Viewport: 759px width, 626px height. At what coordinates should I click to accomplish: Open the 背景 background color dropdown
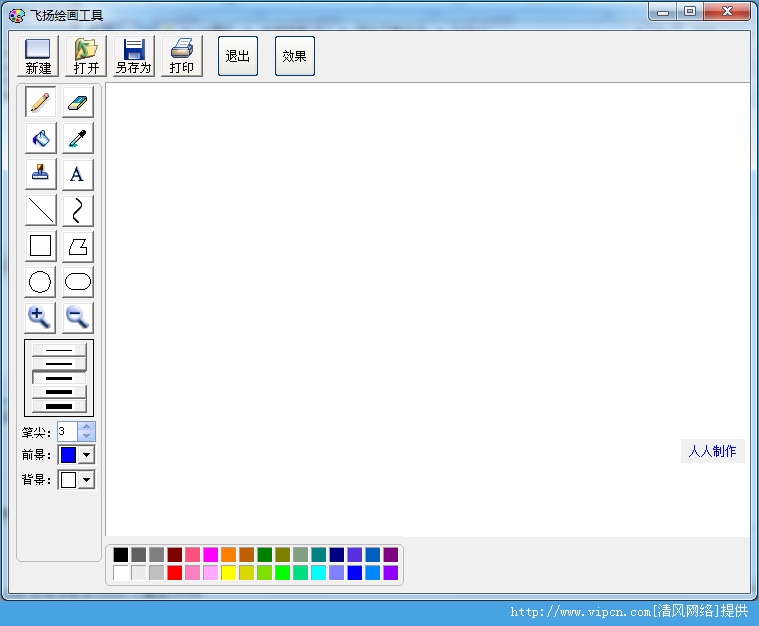(87, 480)
